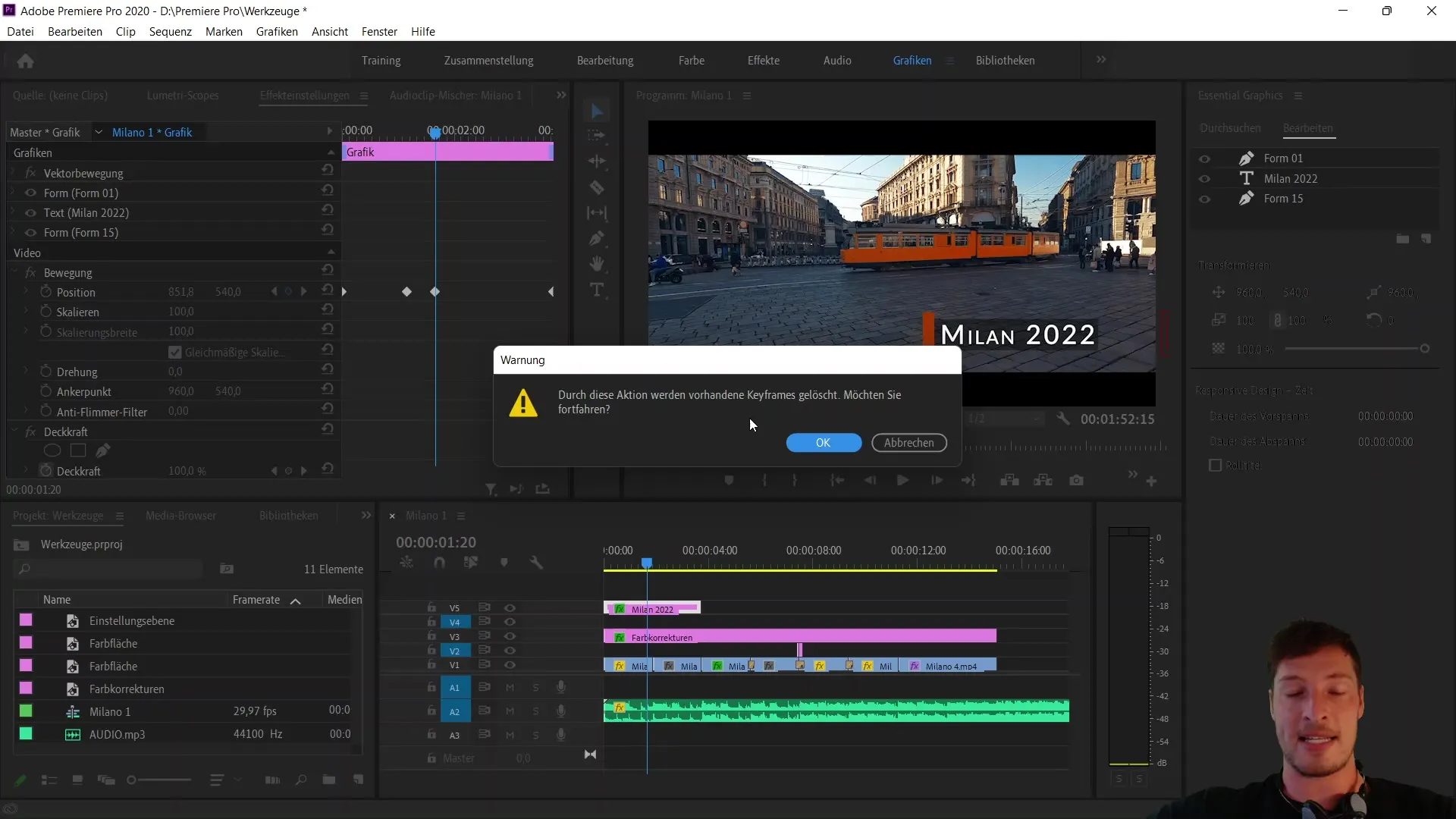The width and height of the screenshot is (1456, 819).
Task: Show more workspaces chevron
Action: [1101, 60]
